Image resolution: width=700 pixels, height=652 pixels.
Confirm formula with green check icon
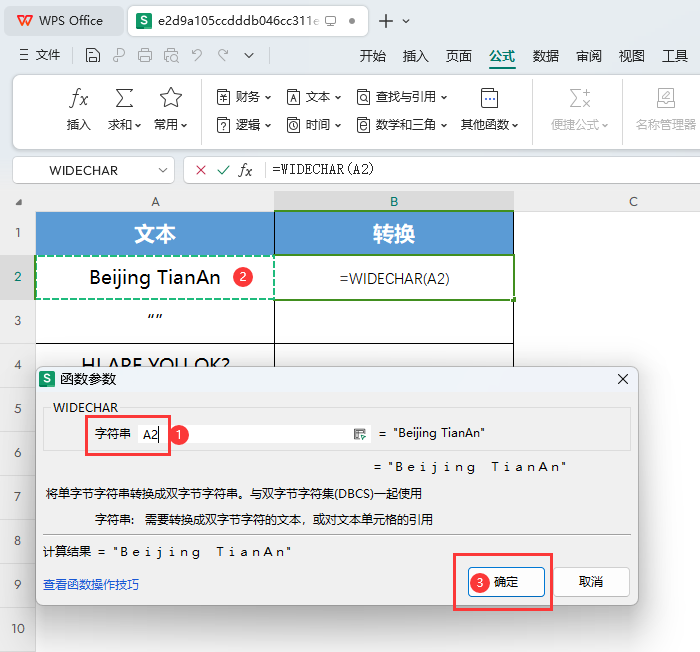point(223,170)
